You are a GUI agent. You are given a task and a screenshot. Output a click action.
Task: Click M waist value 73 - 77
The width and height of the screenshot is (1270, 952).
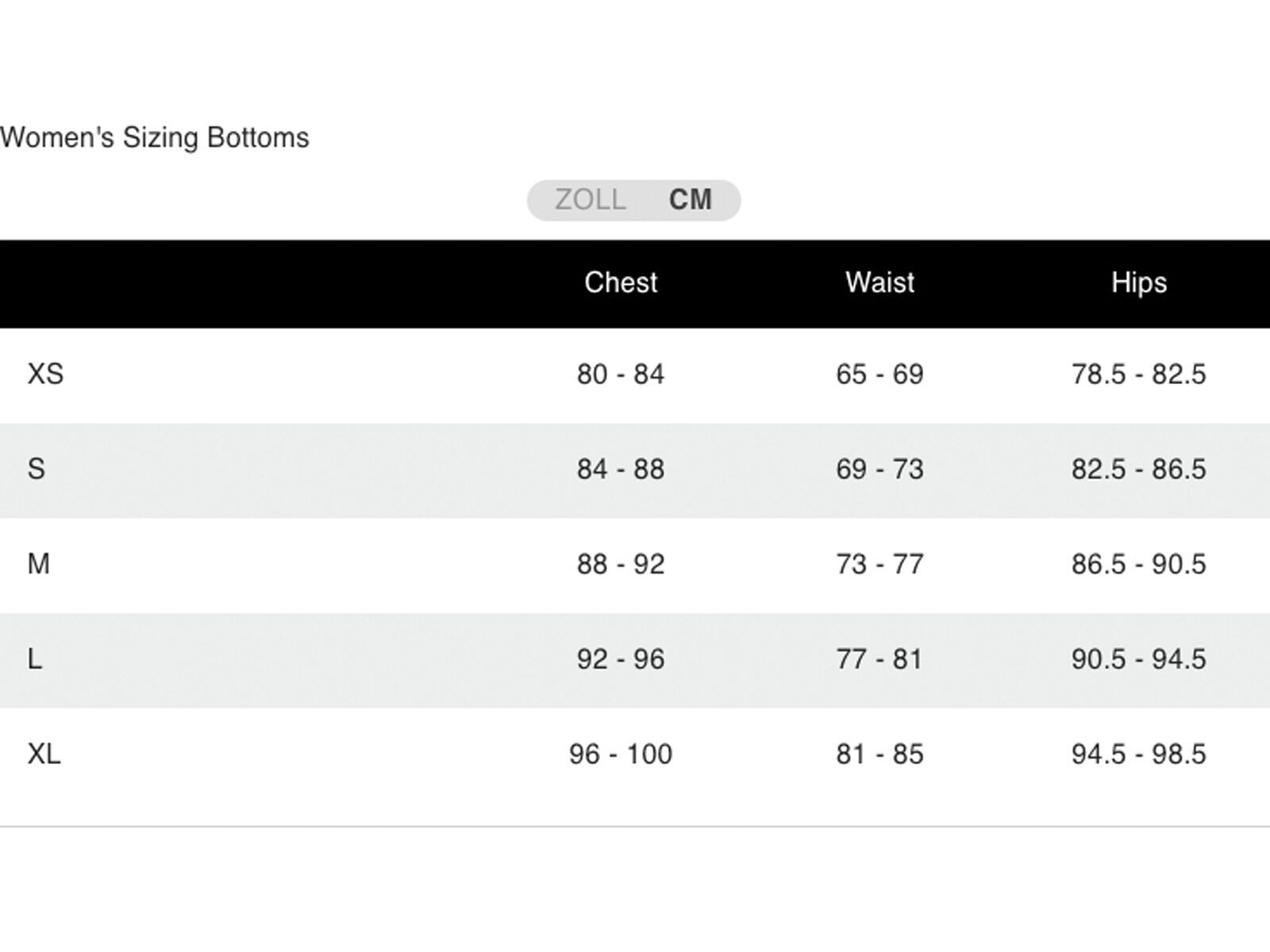point(879,564)
